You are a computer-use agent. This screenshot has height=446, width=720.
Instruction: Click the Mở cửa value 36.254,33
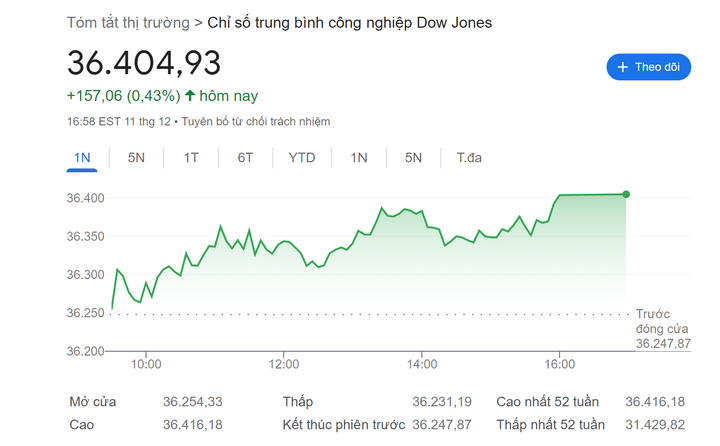[x=193, y=402]
